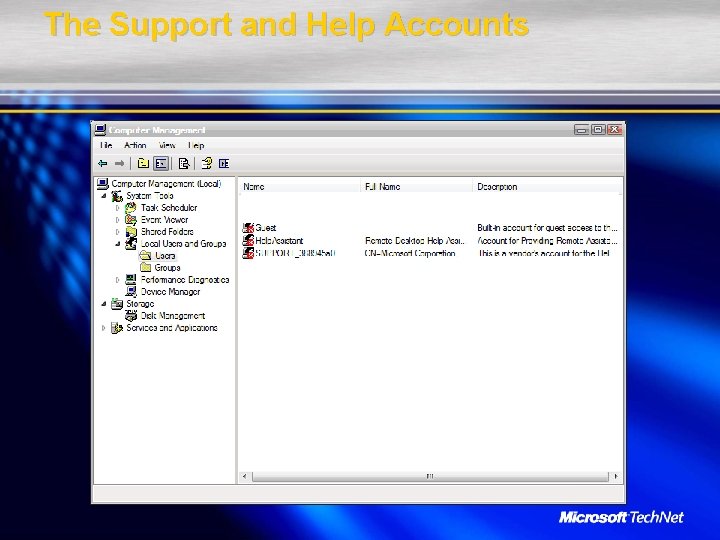
Task: Select the SUPPORT_388945a0 account name
Action: tap(295, 253)
